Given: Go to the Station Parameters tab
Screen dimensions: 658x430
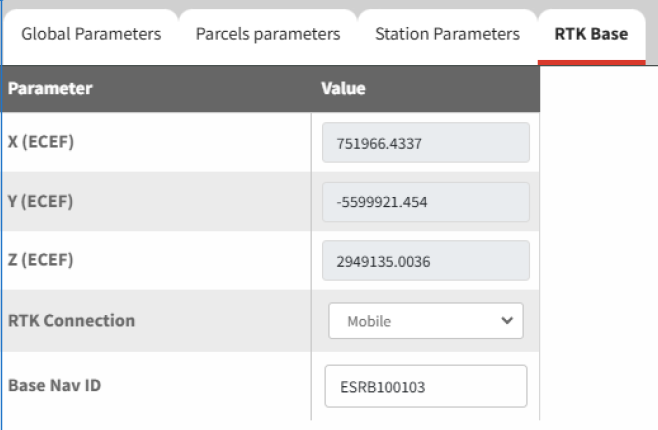Looking at the screenshot, I should [x=447, y=34].
